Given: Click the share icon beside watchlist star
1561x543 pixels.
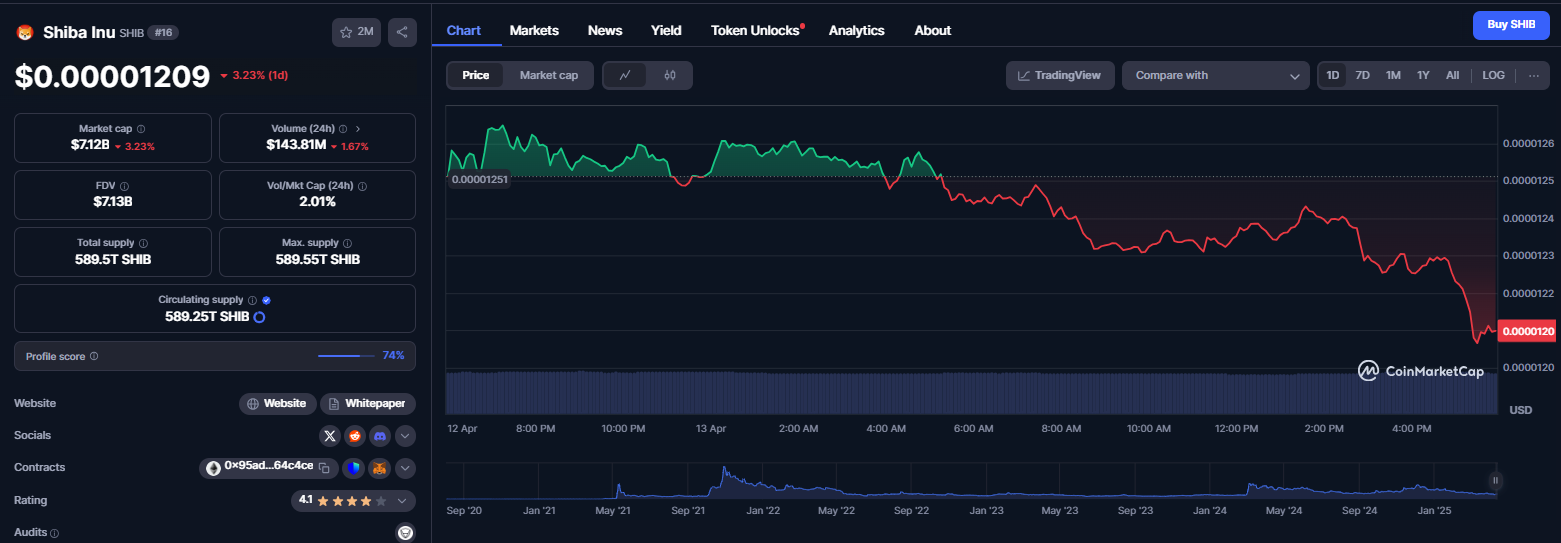Looking at the screenshot, I should click(402, 32).
